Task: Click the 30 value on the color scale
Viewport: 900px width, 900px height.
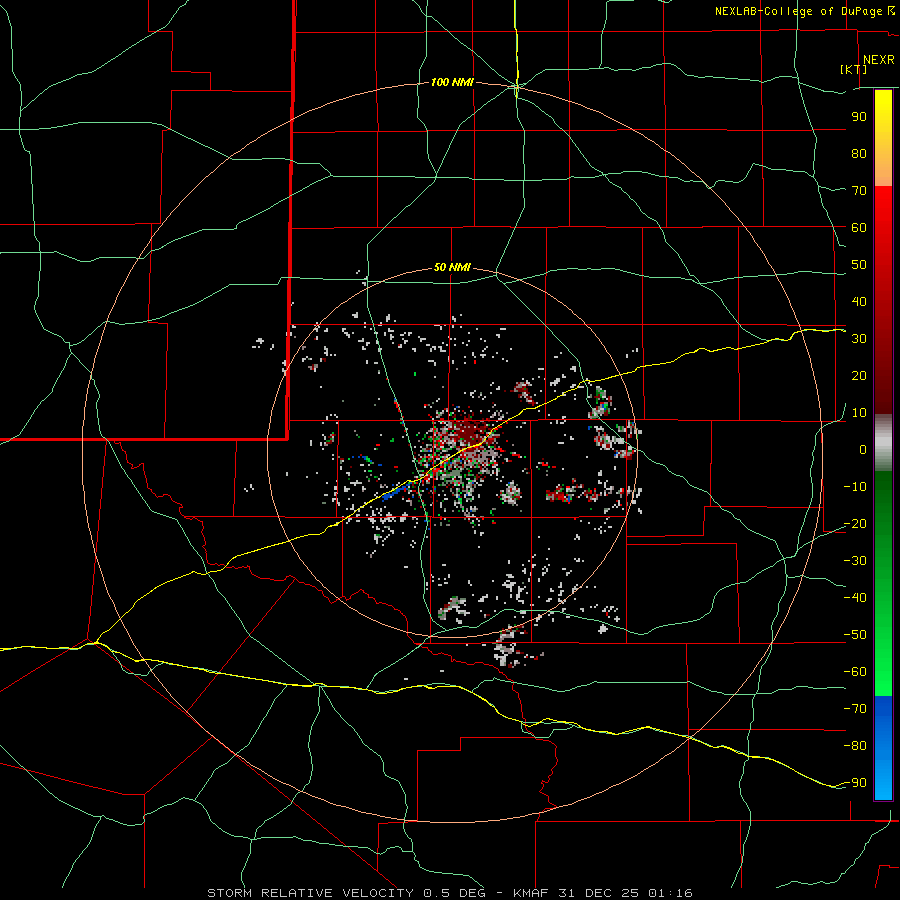Action: [x=859, y=339]
